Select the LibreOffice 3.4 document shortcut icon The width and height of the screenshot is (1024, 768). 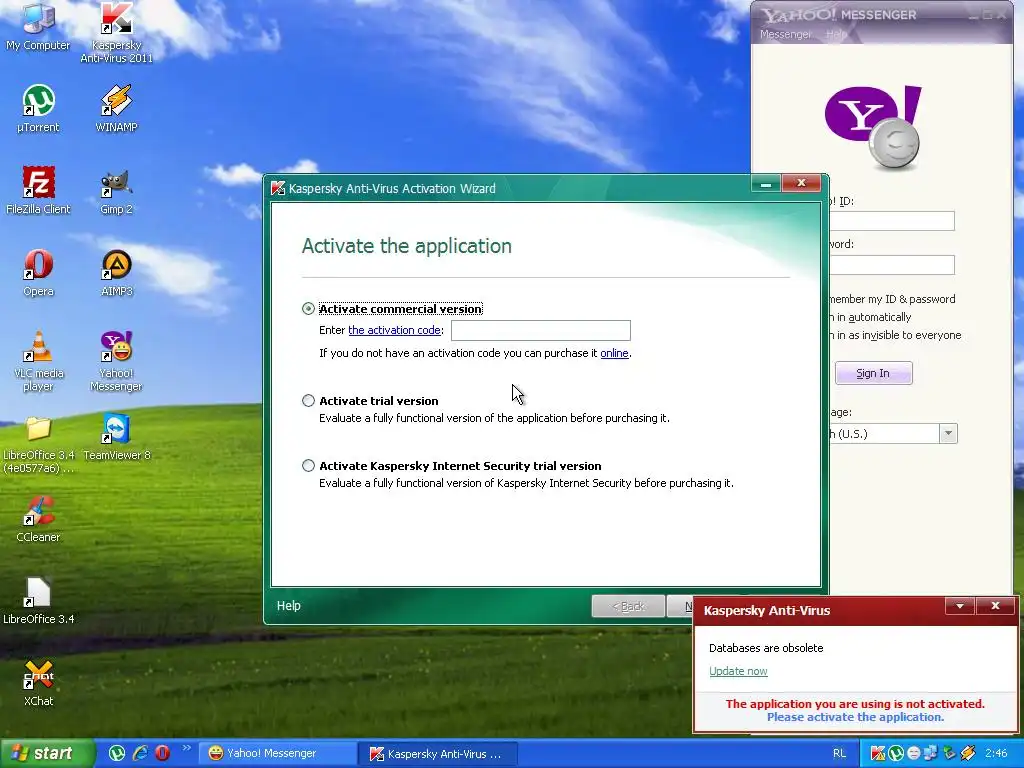(x=38, y=601)
